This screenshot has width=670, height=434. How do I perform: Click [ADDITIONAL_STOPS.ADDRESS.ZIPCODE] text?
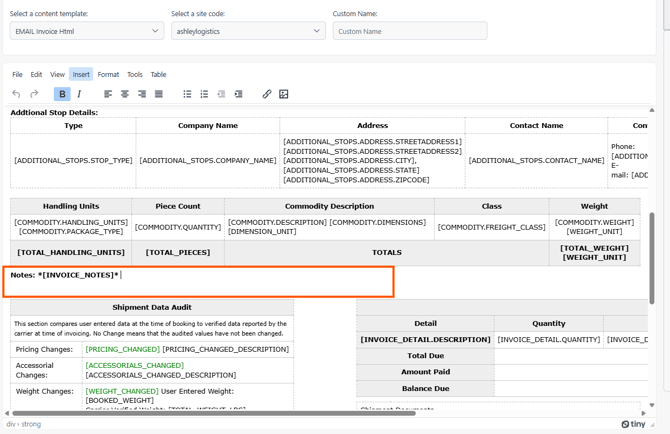[356, 180]
